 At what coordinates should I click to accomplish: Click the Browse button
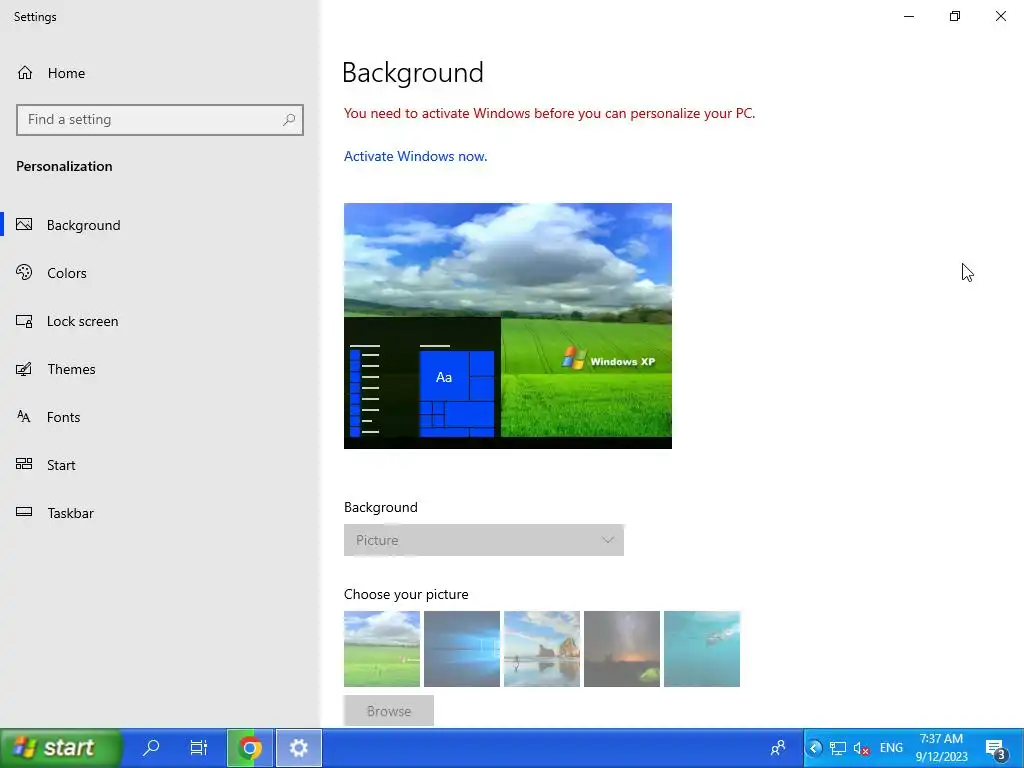click(389, 711)
